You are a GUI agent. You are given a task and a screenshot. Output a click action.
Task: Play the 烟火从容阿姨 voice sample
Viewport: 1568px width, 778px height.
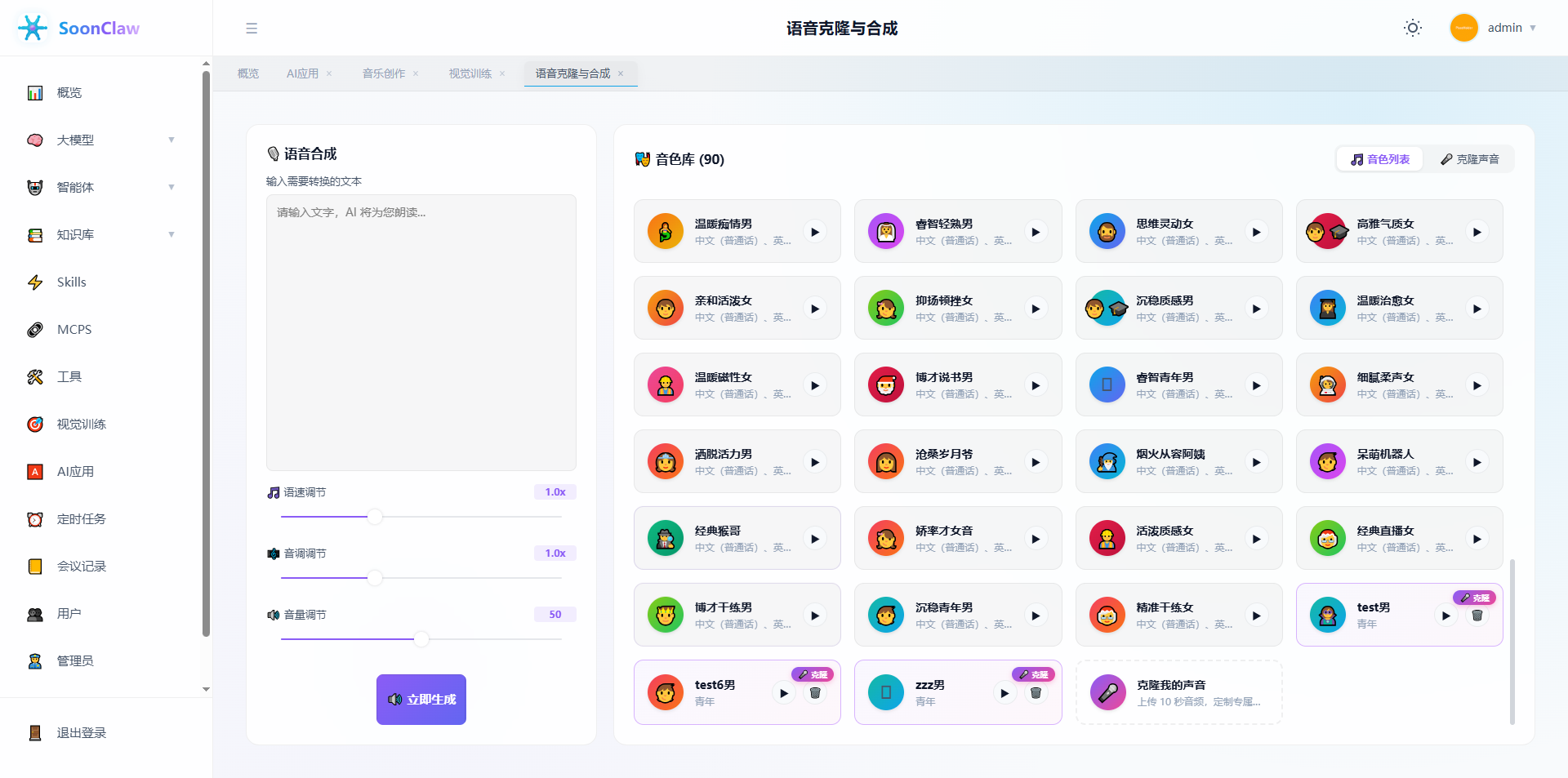[1257, 462]
